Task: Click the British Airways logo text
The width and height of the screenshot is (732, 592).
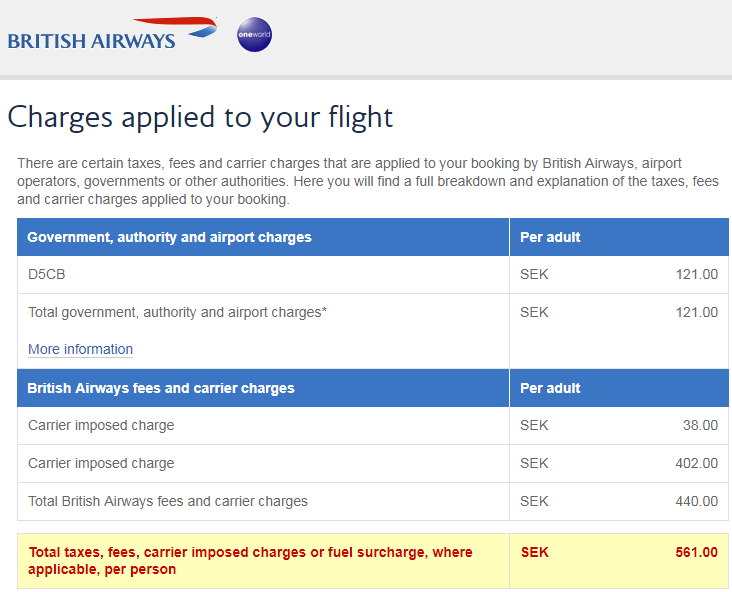Action: pyautogui.click(x=91, y=41)
